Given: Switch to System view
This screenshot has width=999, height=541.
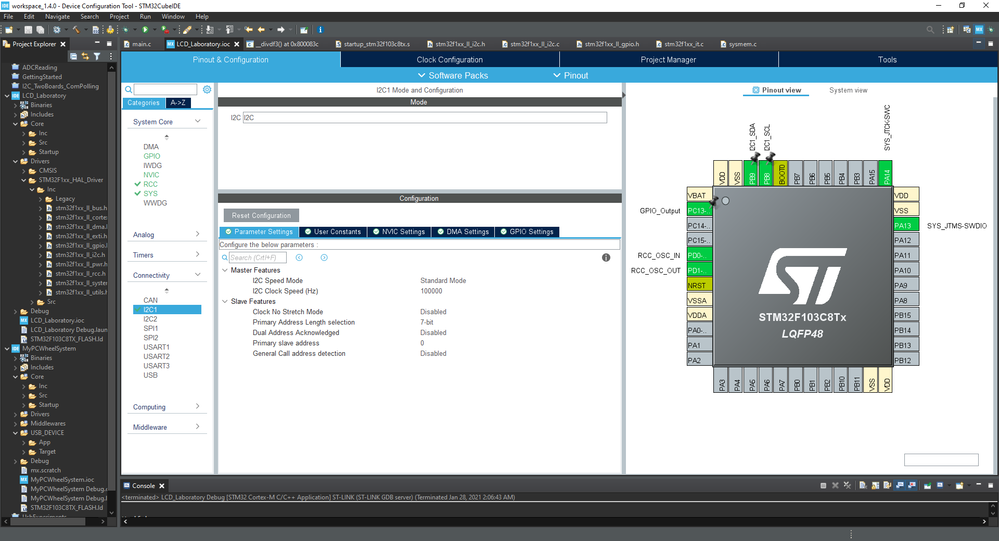Looking at the screenshot, I should (848, 90).
